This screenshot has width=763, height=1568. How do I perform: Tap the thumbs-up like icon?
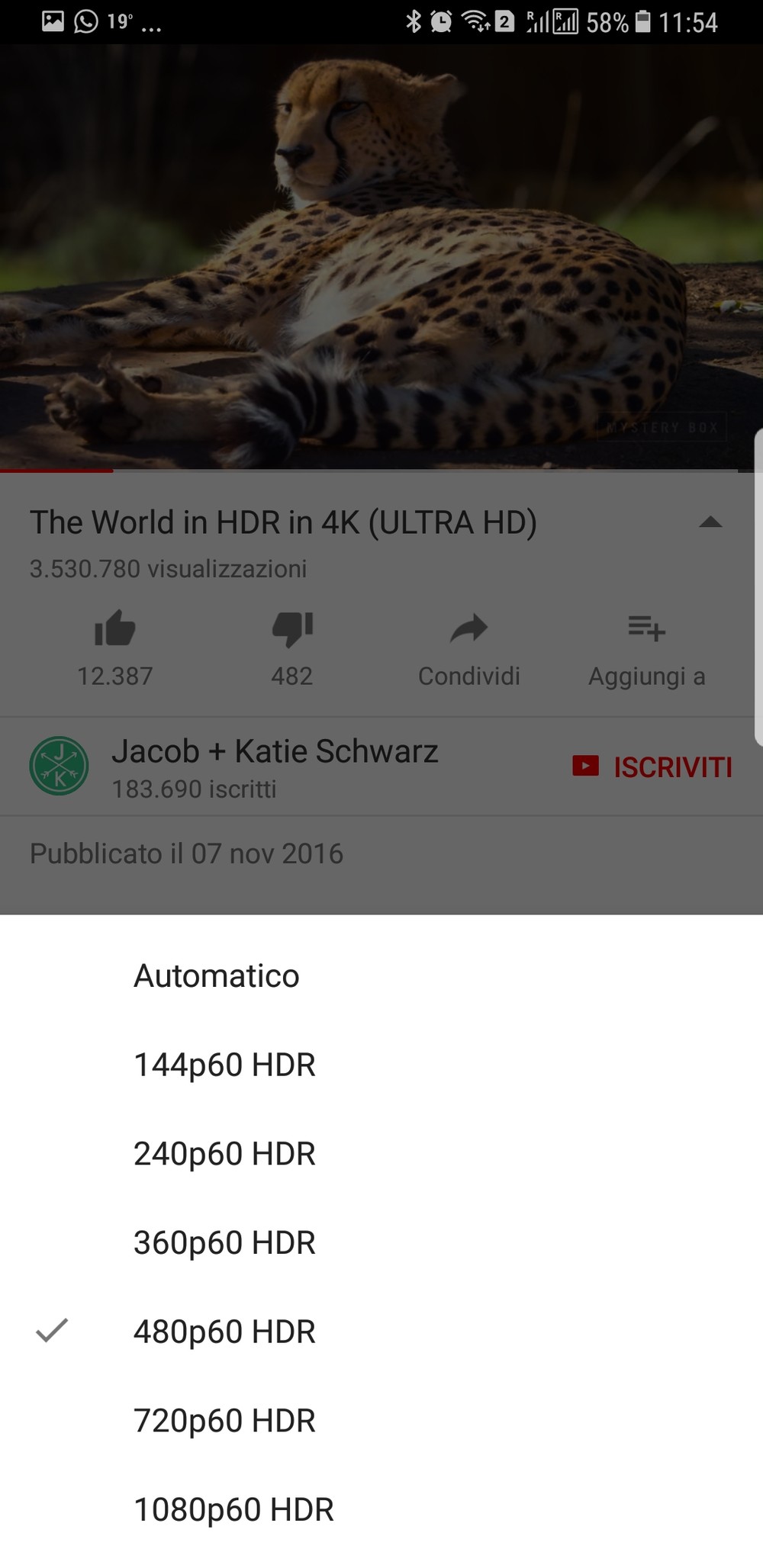(x=114, y=628)
